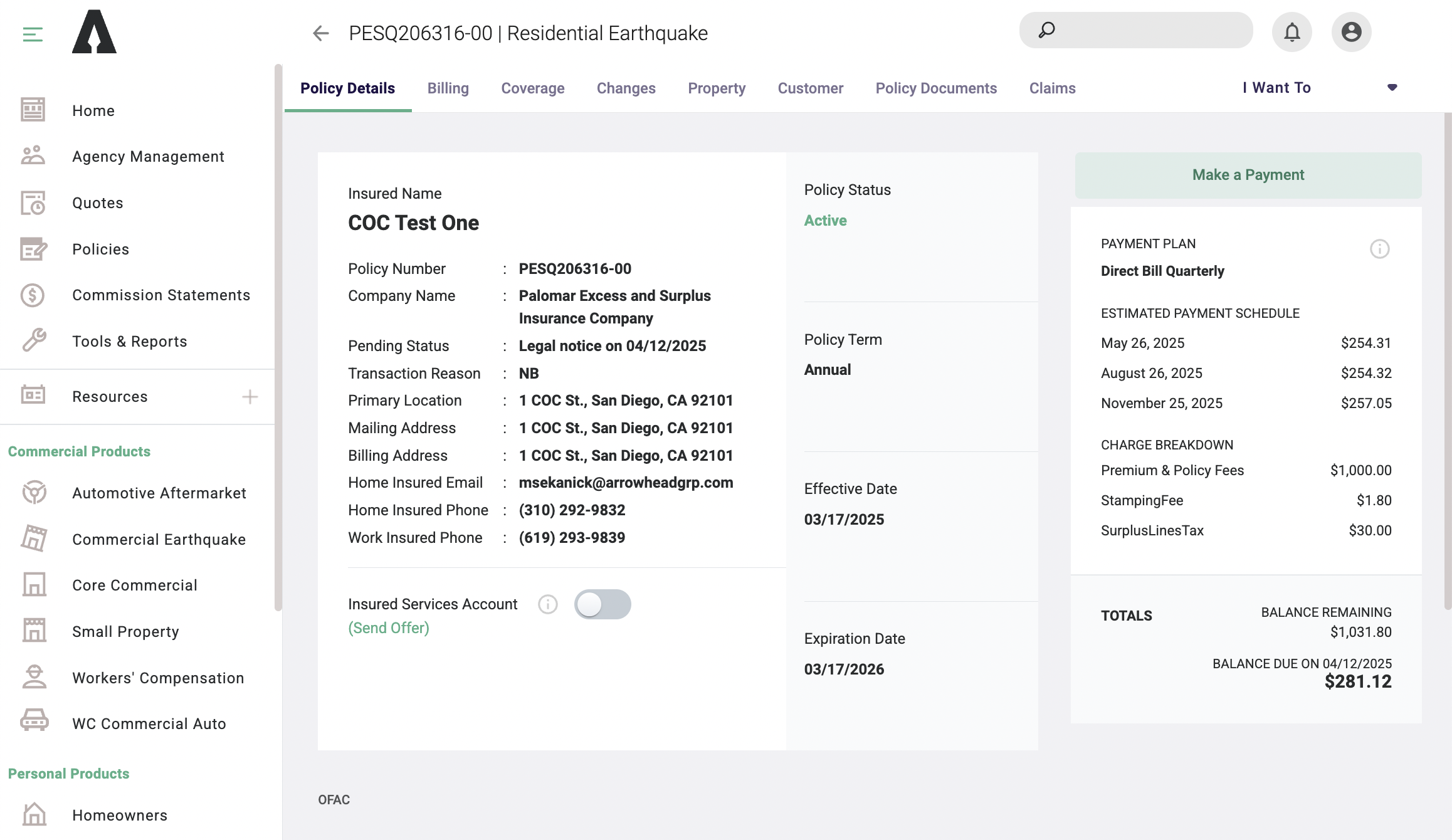1452x840 pixels.
Task: Click the Send Offer link
Action: pyautogui.click(x=388, y=627)
